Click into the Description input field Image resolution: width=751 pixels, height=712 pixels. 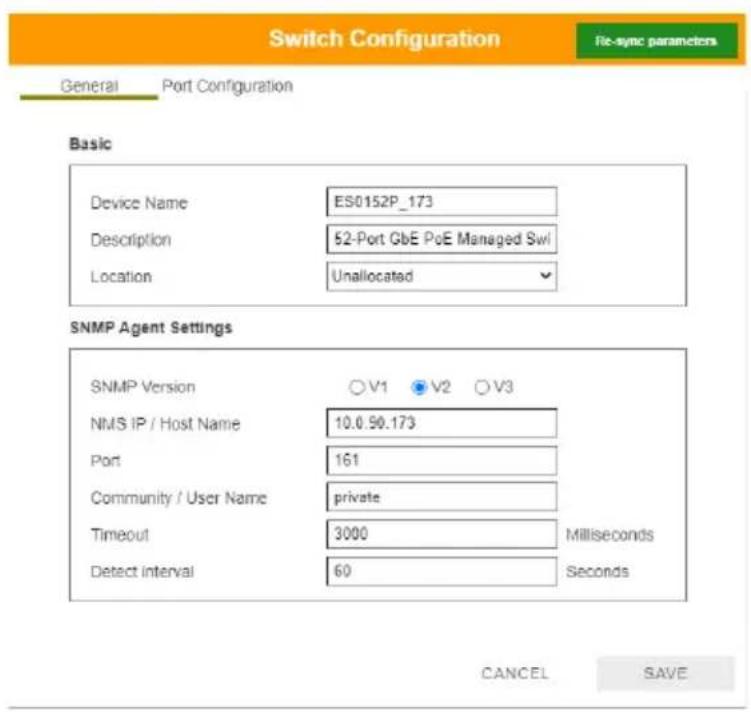[x=442, y=239]
